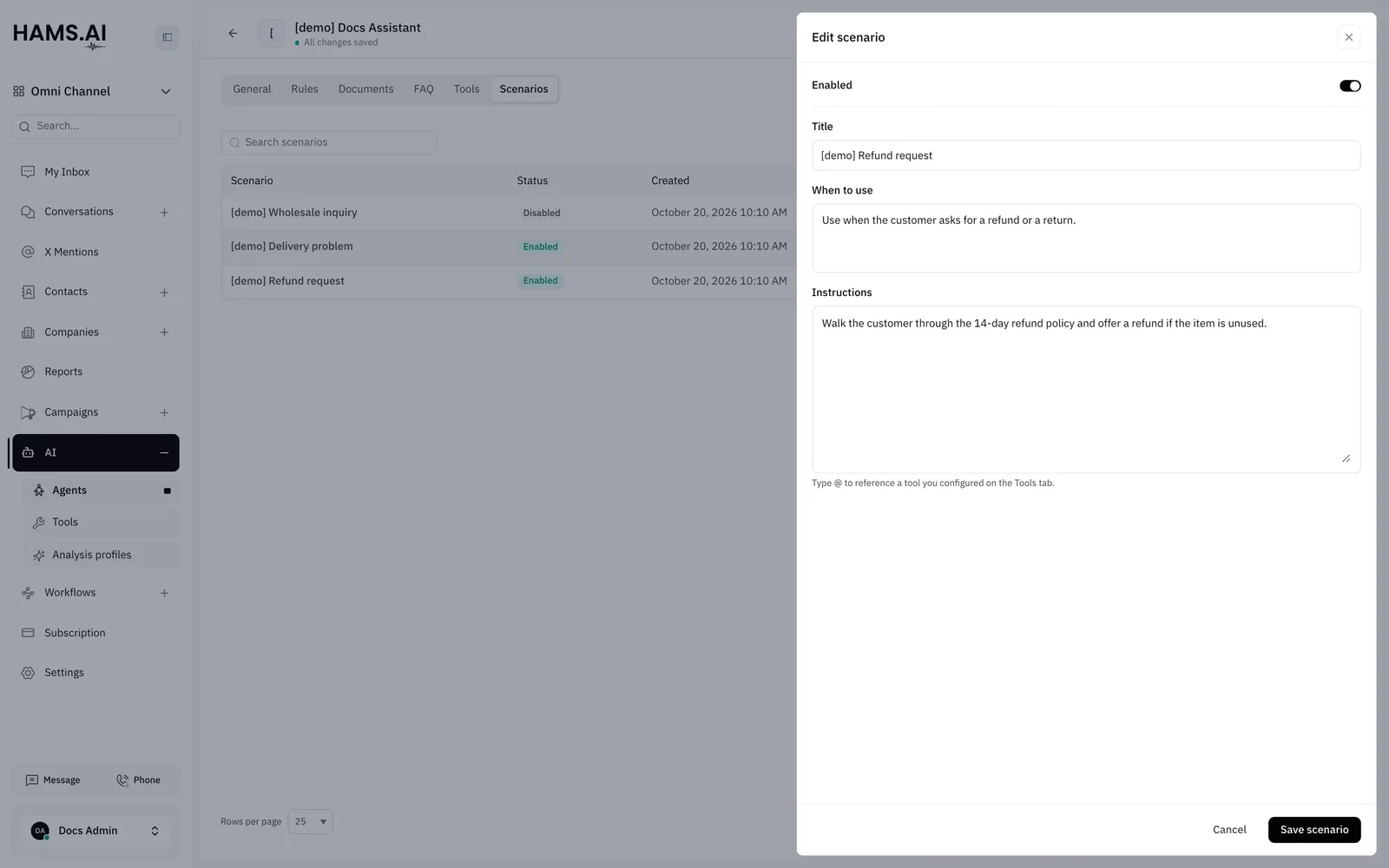Image resolution: width=1389 pixels, height=868 pixels.
Task: Add a new workflow with plus icon
Action: click(164, 594)
